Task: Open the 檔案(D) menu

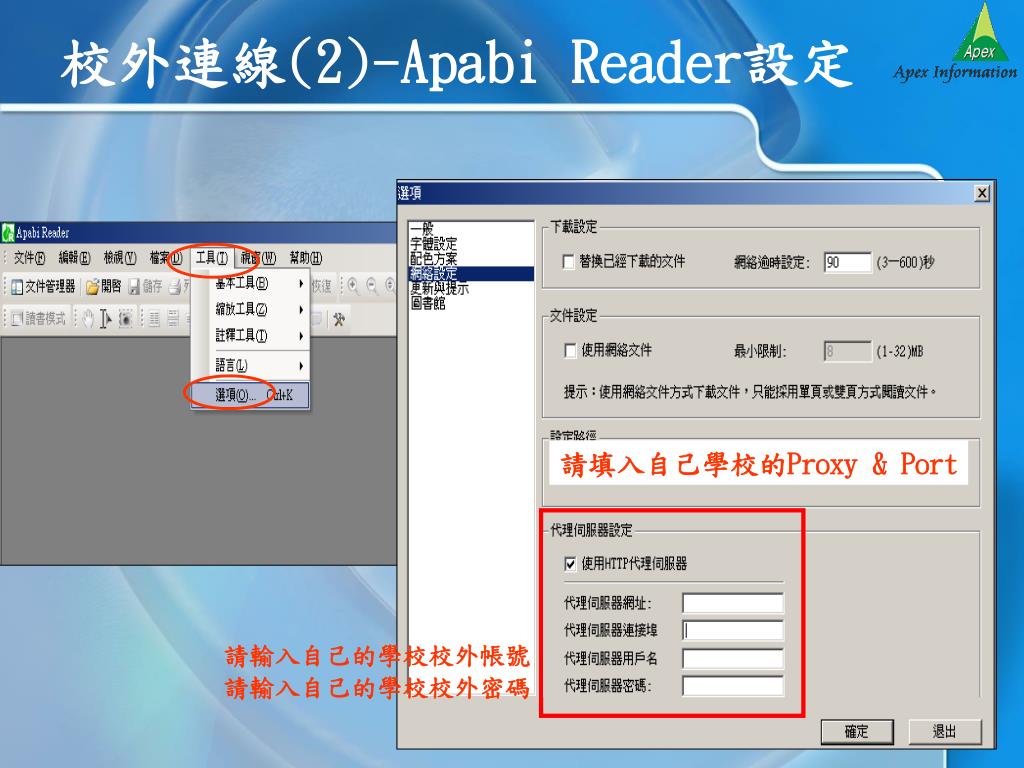Action: coord(165,258)
